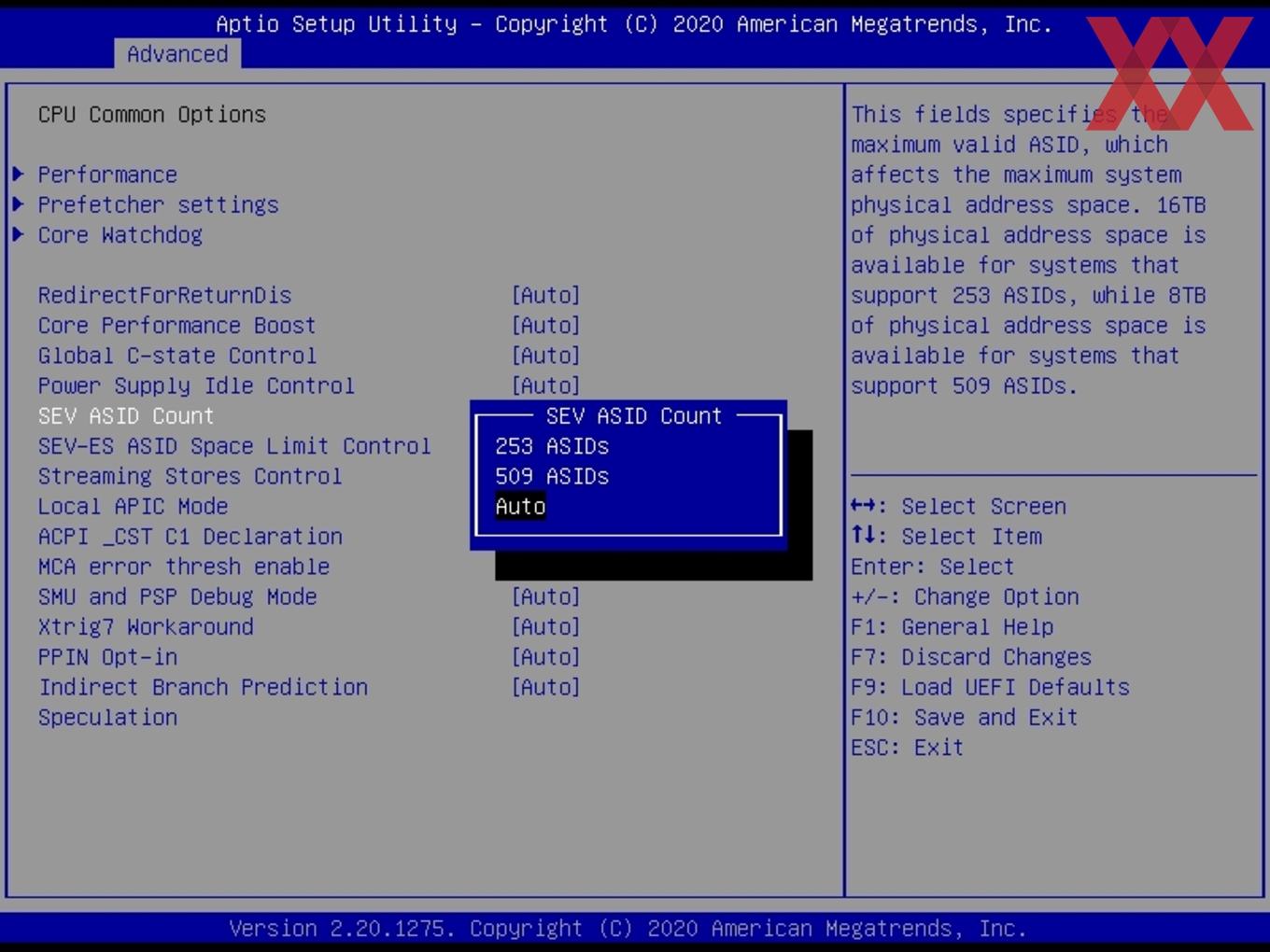
Task: Pick Auto in SEV ASID Count popup
Action: pyautogui.click(x=520, y=506)
